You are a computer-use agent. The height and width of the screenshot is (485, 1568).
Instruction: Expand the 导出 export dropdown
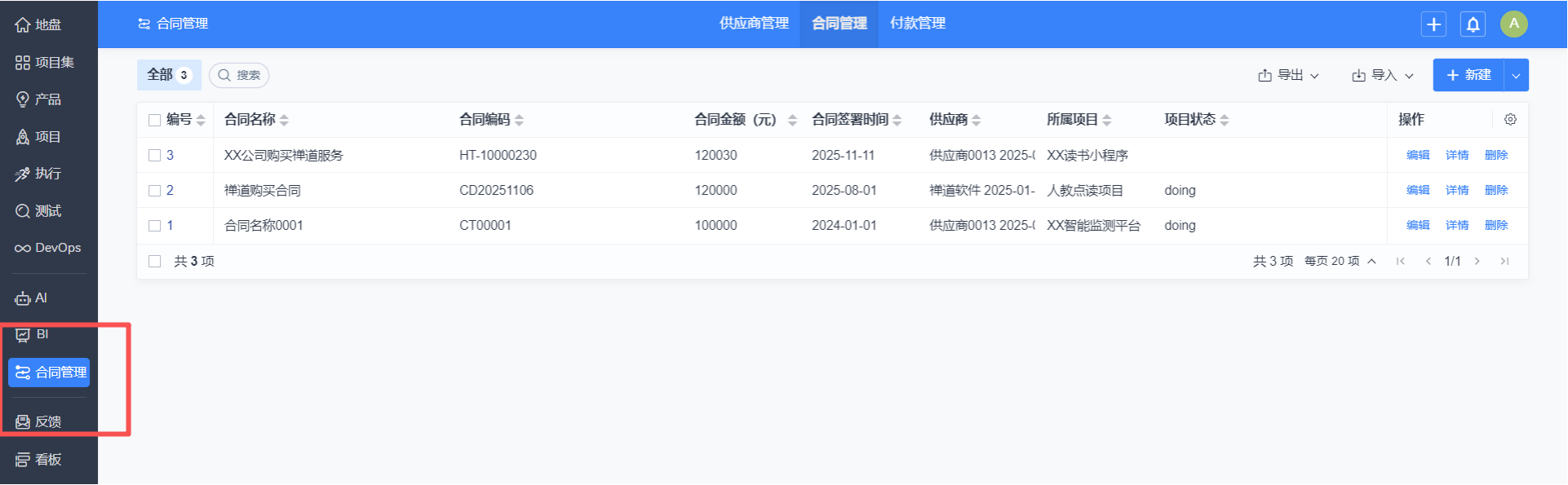(x=1288, y=75)
